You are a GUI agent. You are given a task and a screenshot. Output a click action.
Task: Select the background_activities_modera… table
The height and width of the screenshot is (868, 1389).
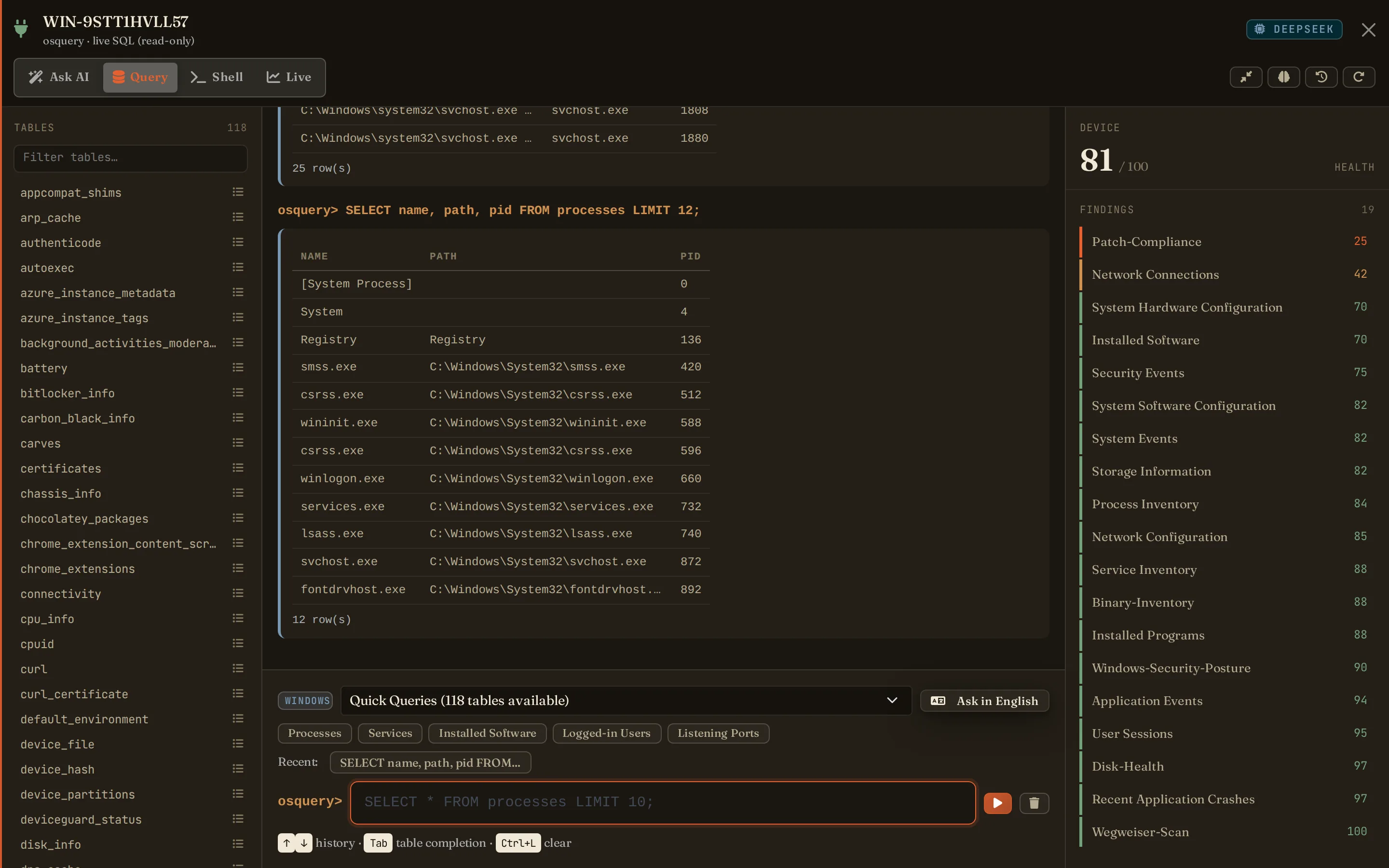pos(118,343)
